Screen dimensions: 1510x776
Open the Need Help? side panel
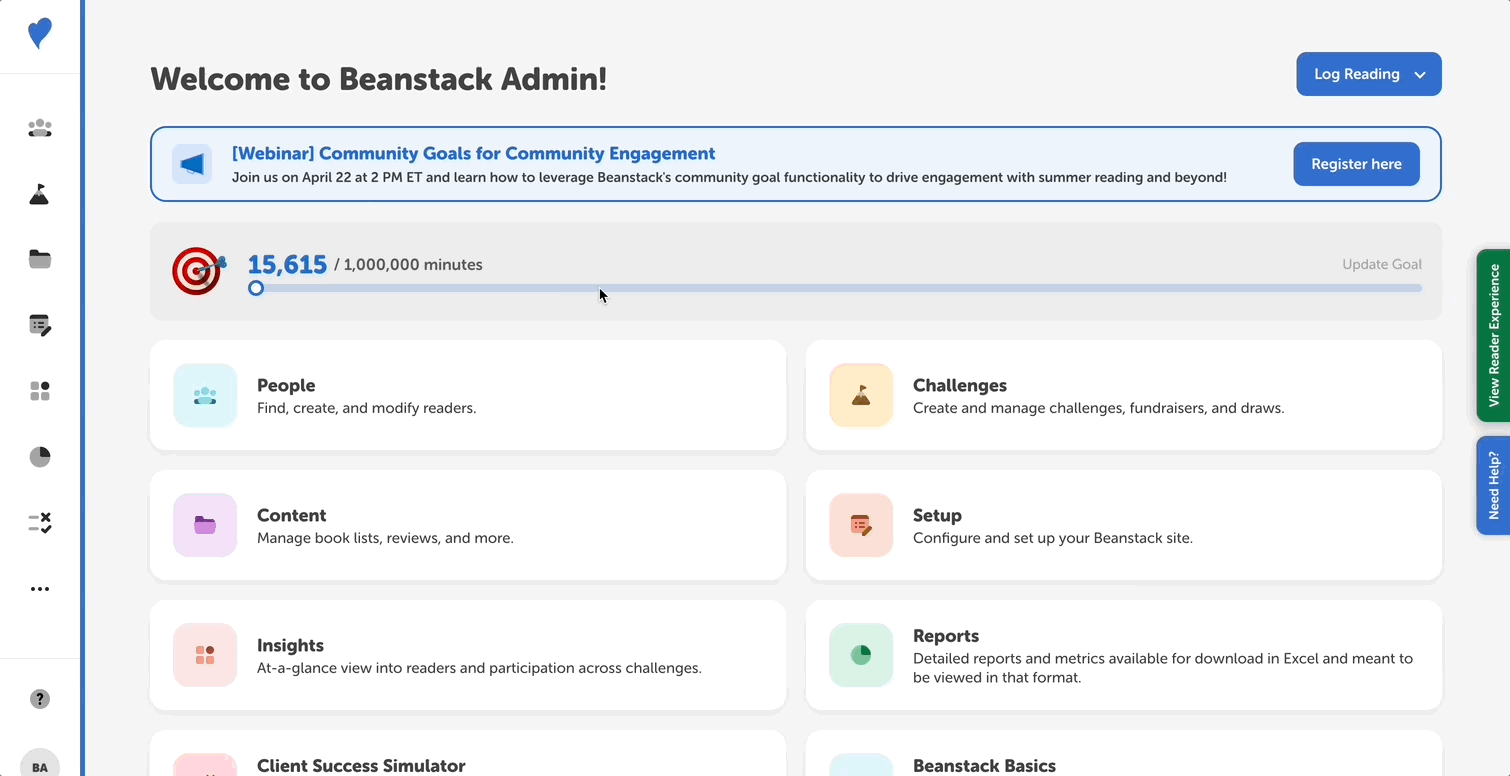coord(1494,485)
